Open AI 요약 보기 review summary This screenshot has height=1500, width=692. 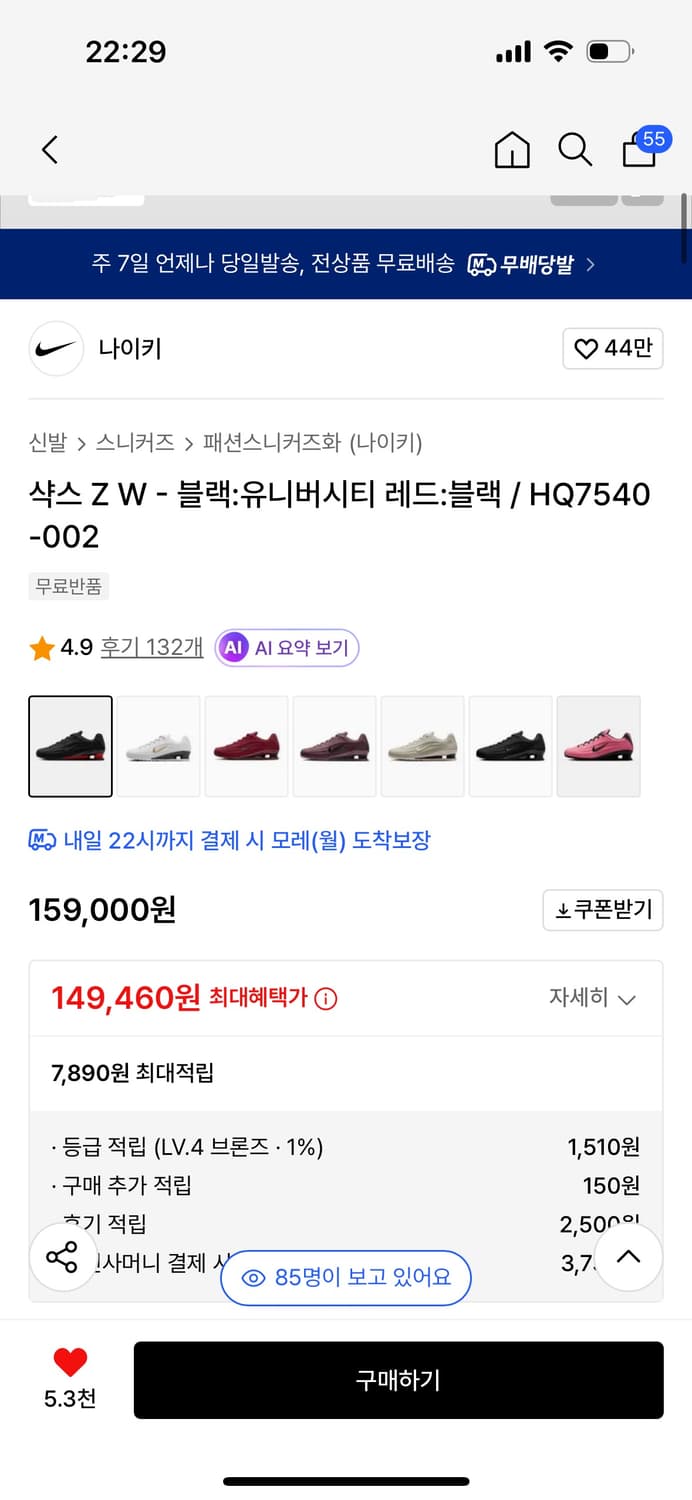(x=286, y=648)
